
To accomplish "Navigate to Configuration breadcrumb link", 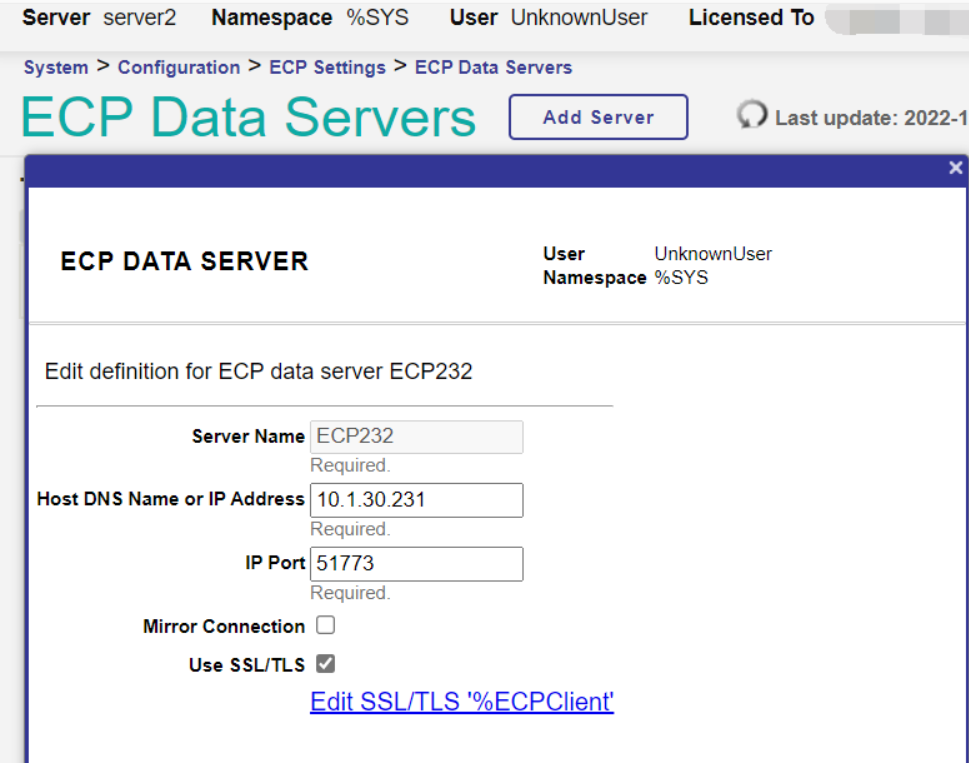I will [179, 68].
